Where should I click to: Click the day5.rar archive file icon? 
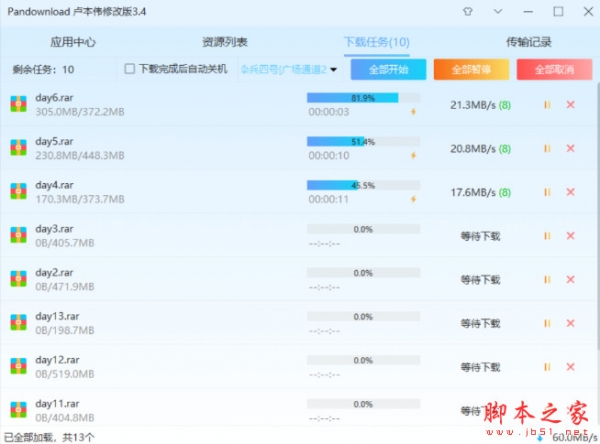[18, 147]
